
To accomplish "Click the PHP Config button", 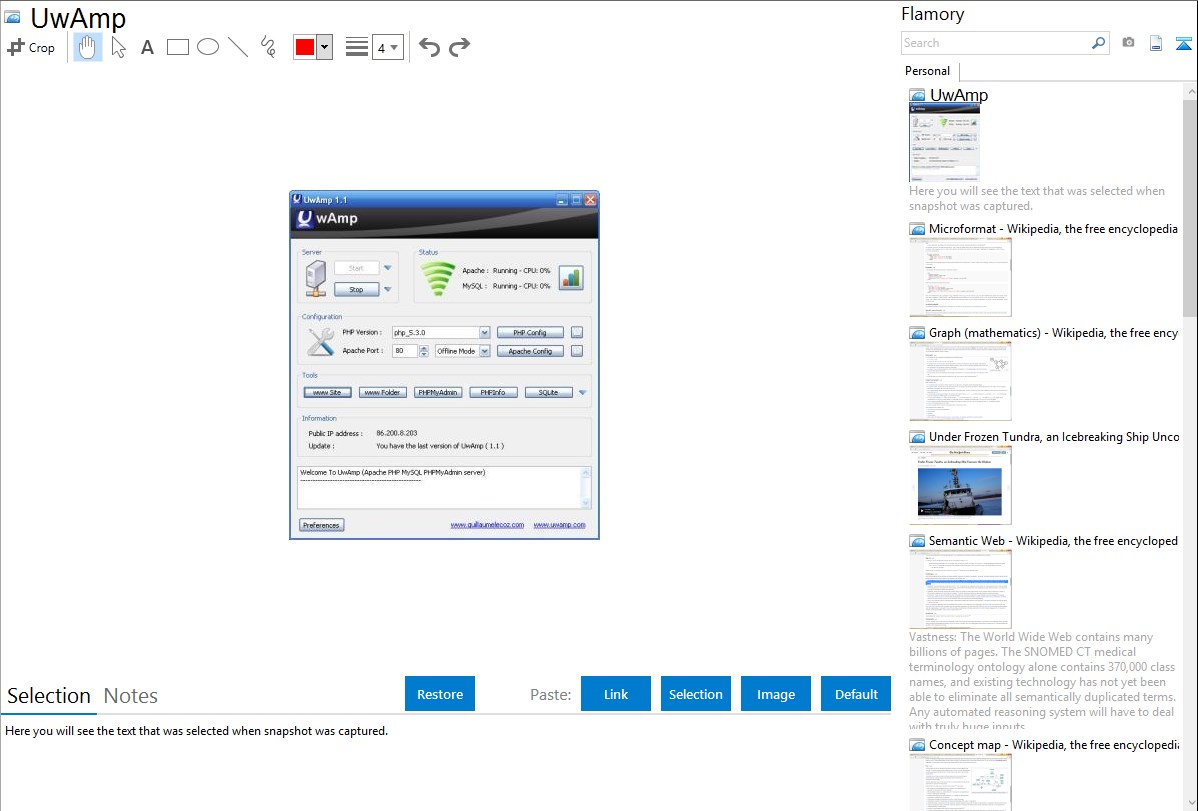I will click(530, 333).
